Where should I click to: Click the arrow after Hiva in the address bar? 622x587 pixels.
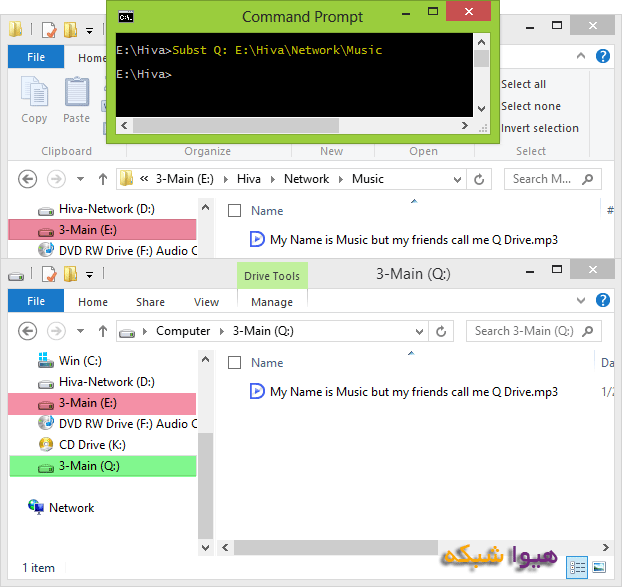[273, 180]
